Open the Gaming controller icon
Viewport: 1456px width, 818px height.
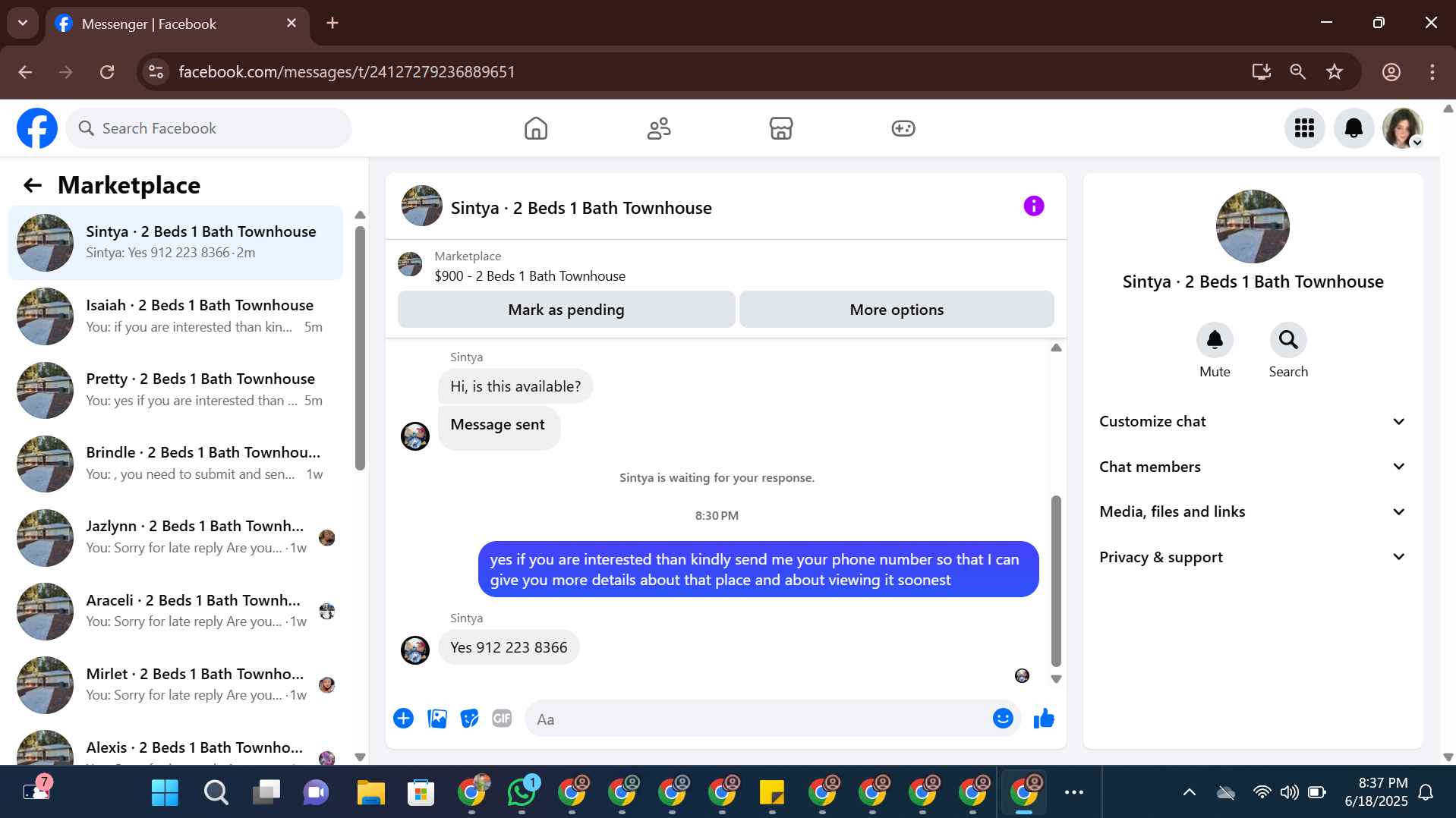click(903, 128)
